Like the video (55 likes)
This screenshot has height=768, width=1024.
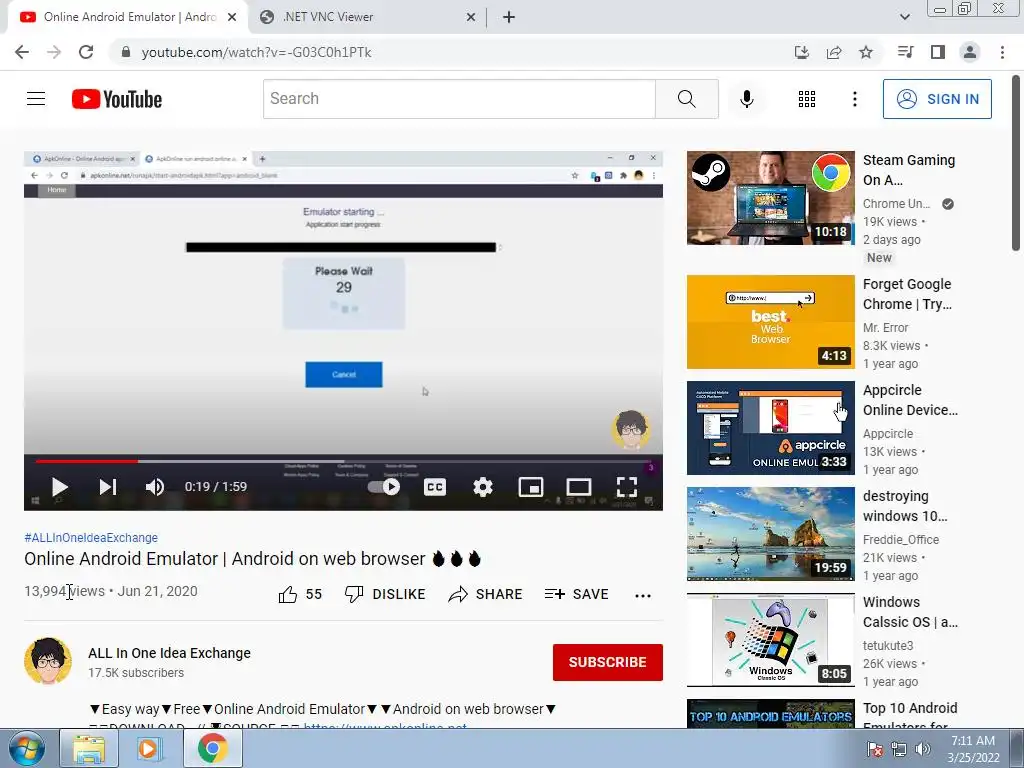point(300,594)
